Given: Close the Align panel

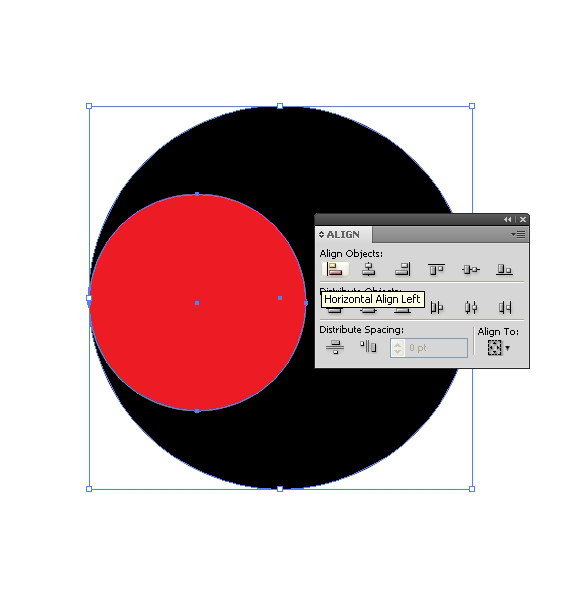Looking at the screenshot, I should (523, 219).
